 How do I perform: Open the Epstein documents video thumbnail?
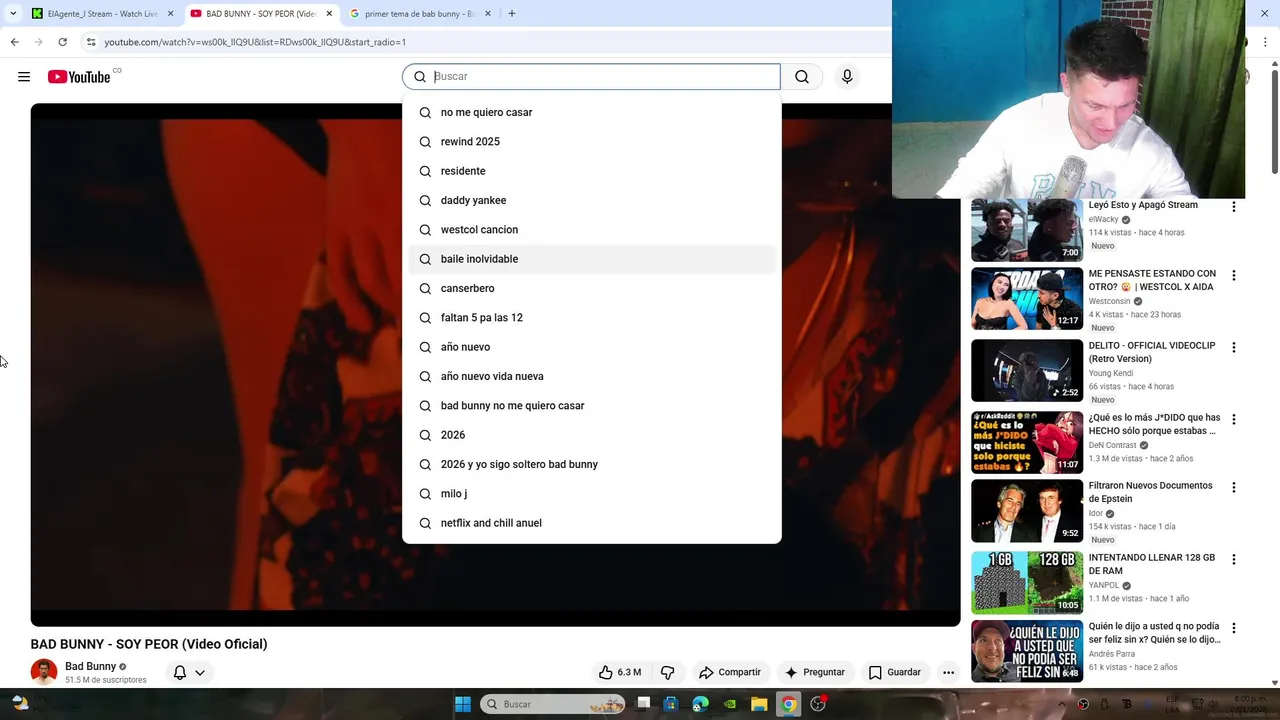click(x=1027, y=511)
